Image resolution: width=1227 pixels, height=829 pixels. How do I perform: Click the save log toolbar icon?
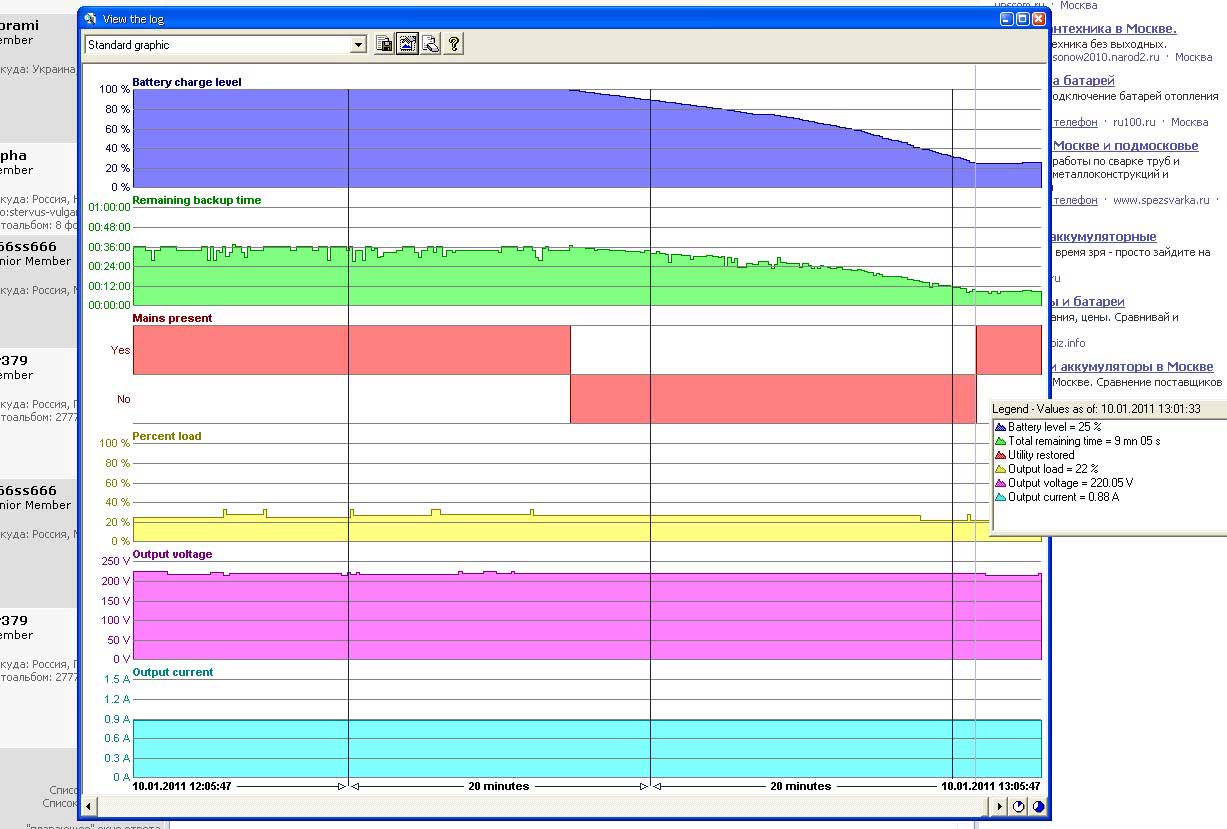click(385, 44)
